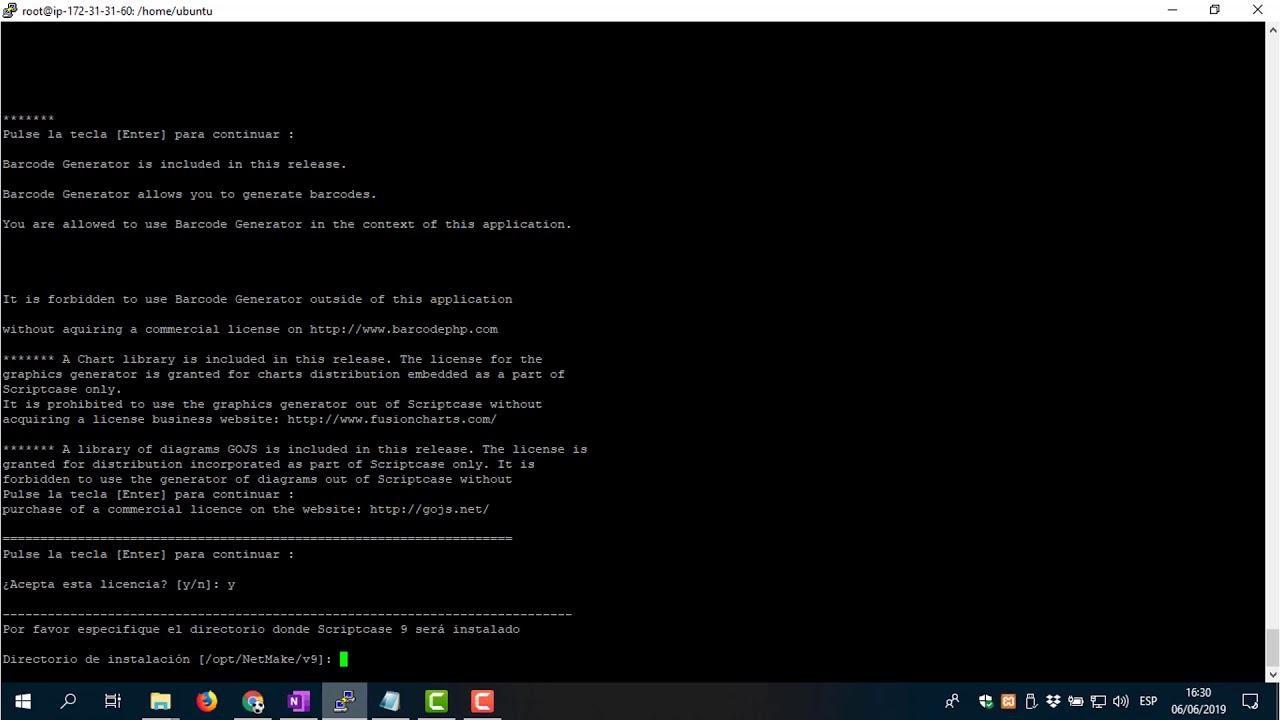
Task: Open File Explorer from taskbar
Action: tap(160, 701)
